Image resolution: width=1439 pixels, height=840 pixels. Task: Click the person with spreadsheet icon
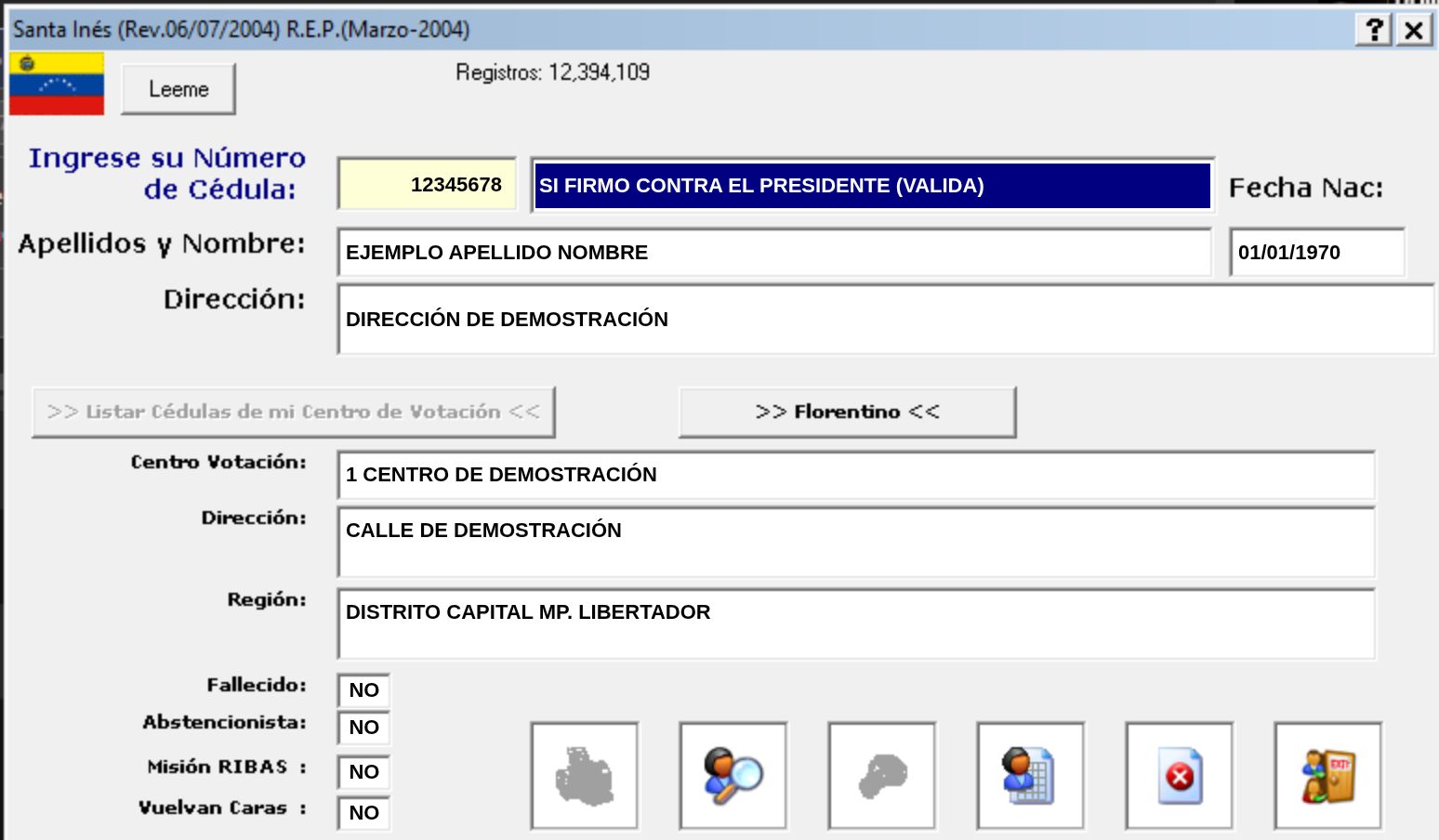pyautogui.click(x=1031, y=776)
